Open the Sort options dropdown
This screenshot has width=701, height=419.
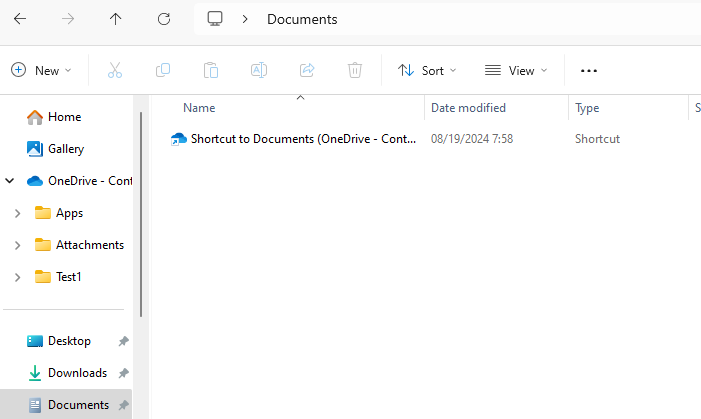click(x=427, y=71)
